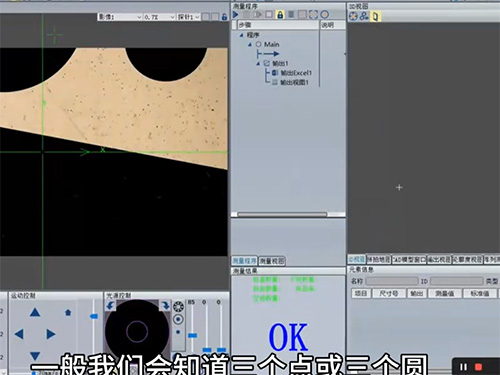
Task: Move stage right with the right arrow
Action: [x=51, y=334]
